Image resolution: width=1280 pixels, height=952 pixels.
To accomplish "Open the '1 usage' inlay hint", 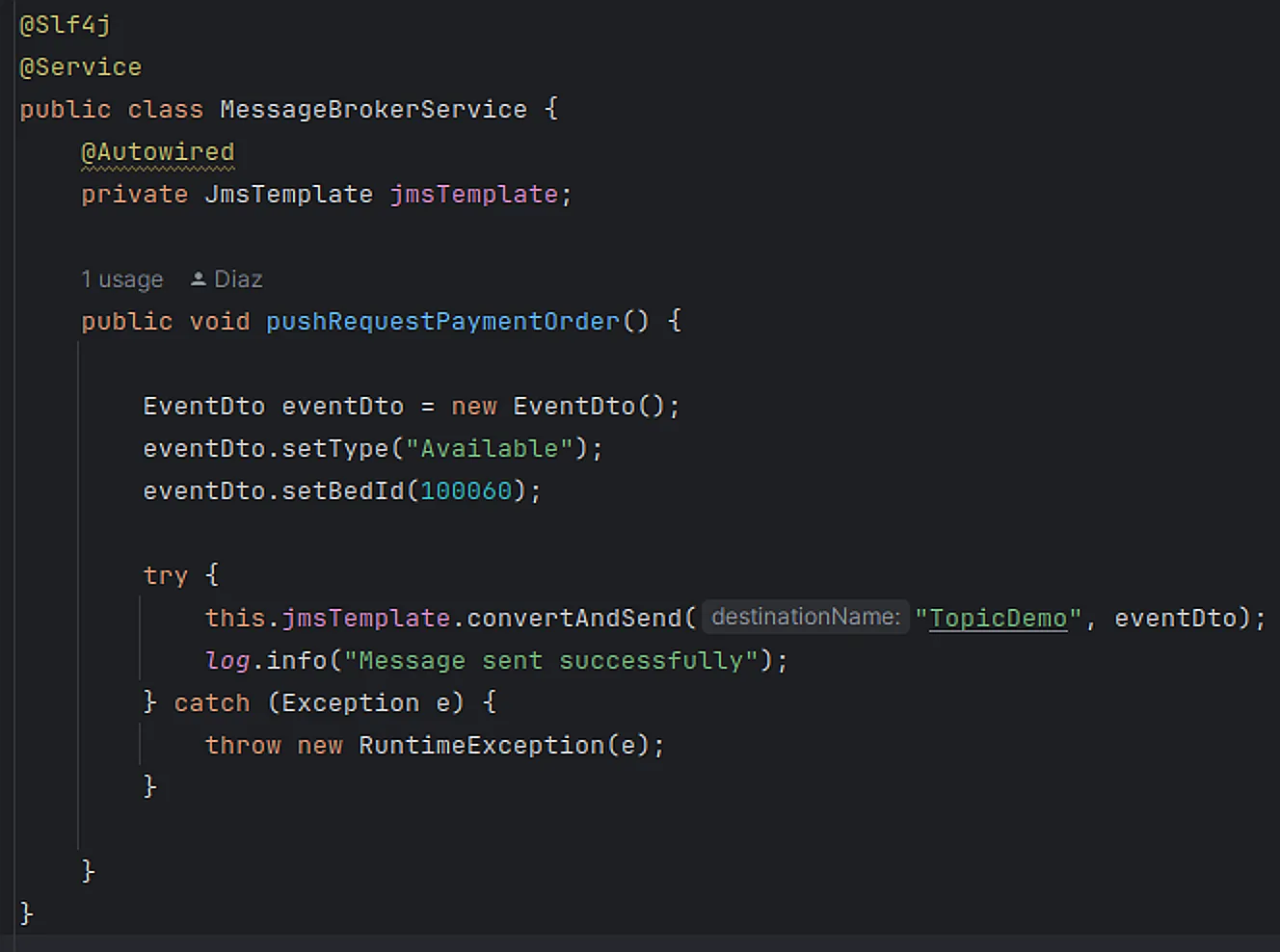I will 122,279.
